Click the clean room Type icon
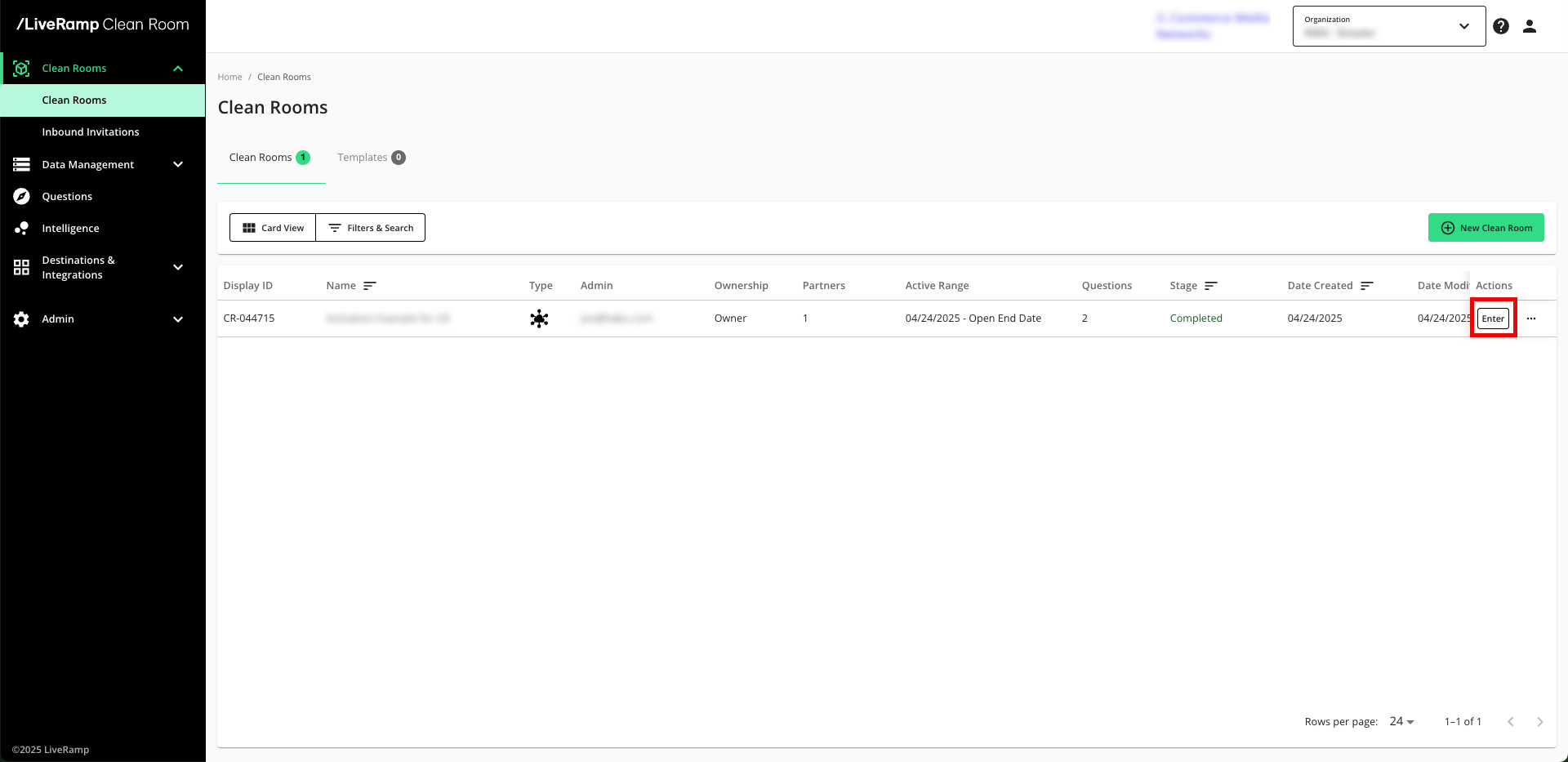 click(539, 319)
